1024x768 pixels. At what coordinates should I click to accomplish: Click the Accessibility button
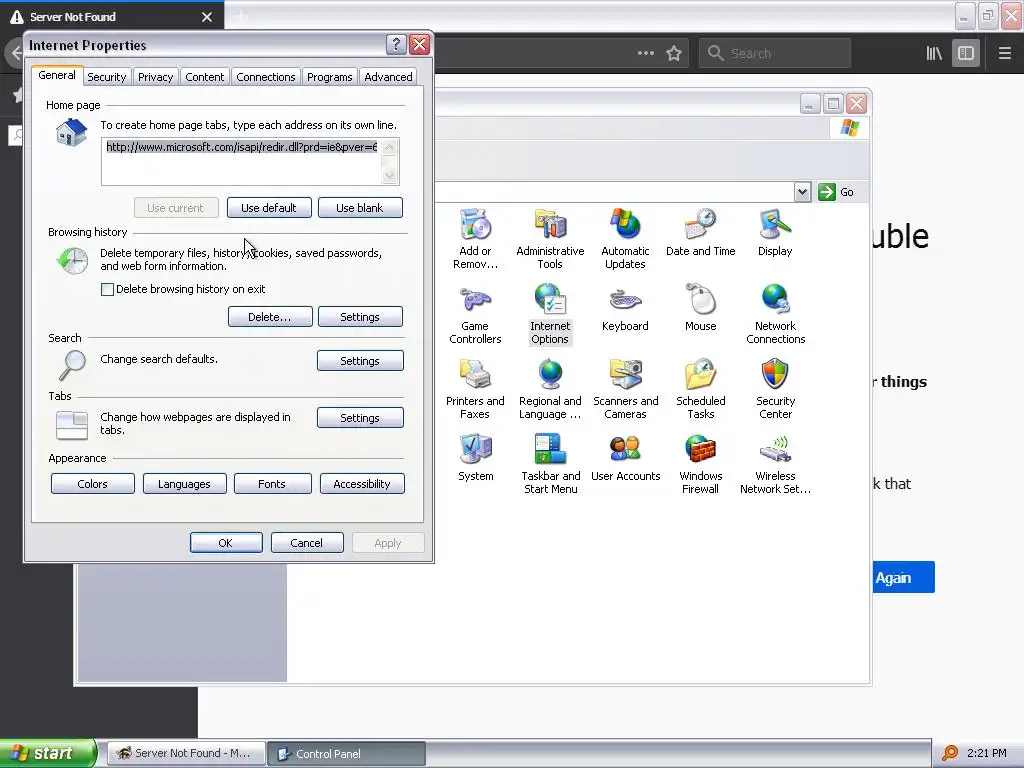tap(362, 484)
